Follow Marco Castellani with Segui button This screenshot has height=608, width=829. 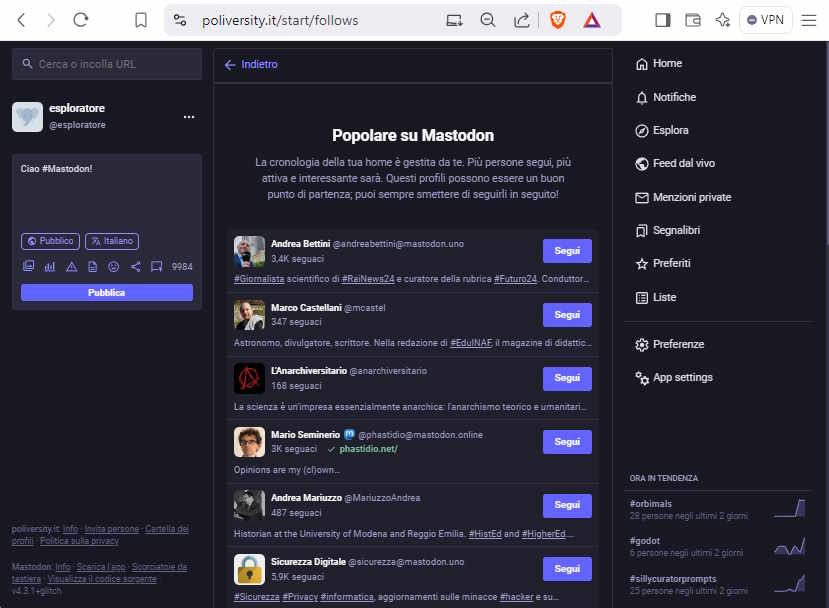click(x=567, y=315)
